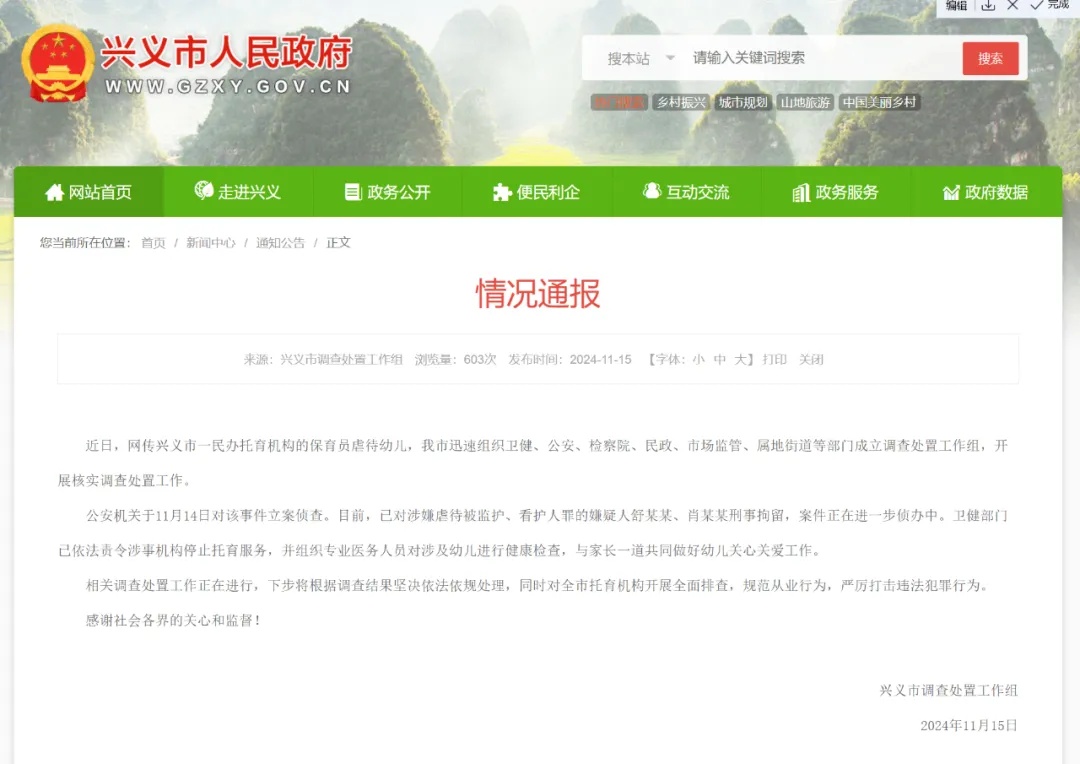Click the checkmark icon beside 政府数据
Screen dimensions: 1080x764
click(950, 192)
